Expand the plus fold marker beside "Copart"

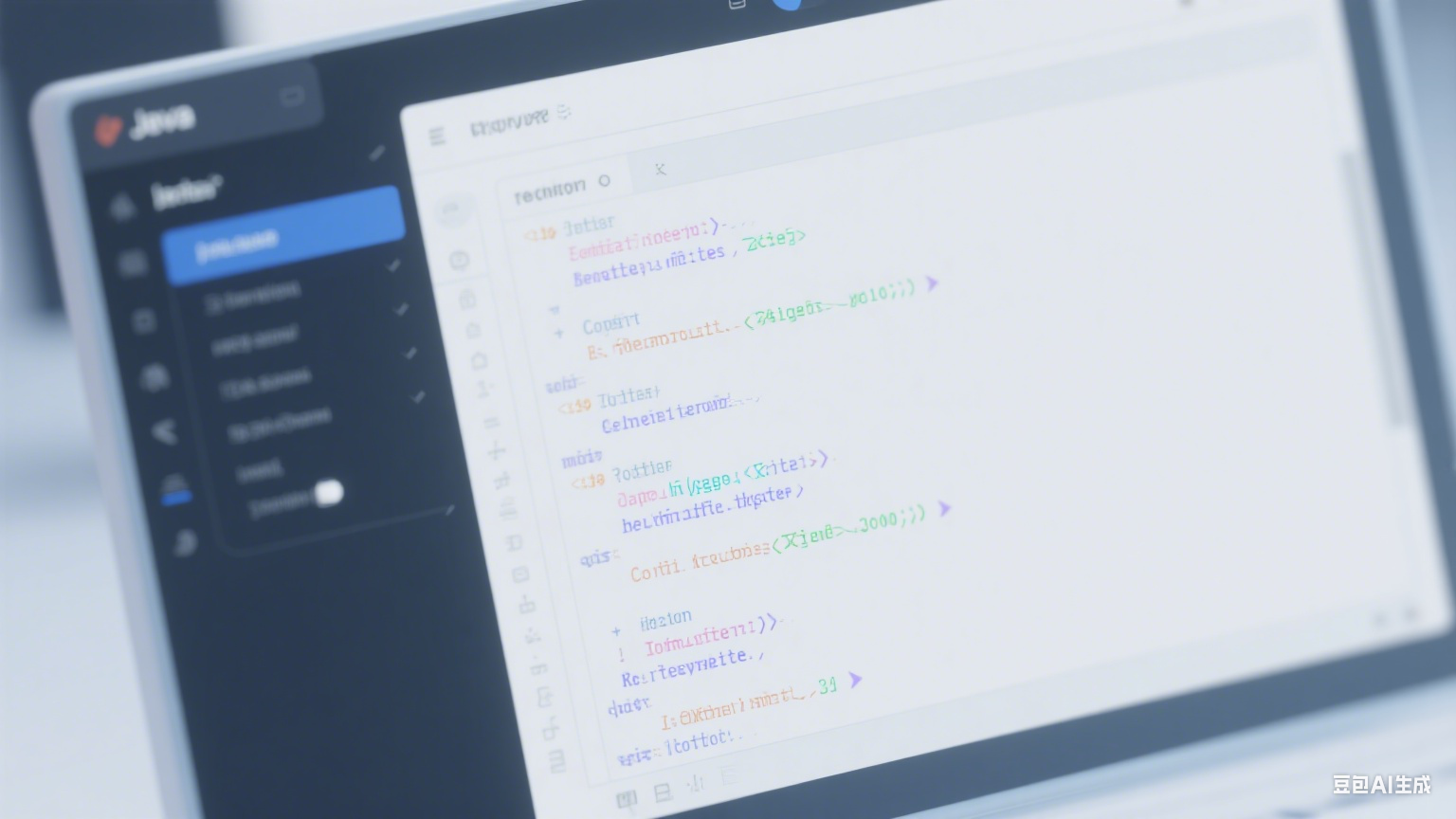(559, 333)
